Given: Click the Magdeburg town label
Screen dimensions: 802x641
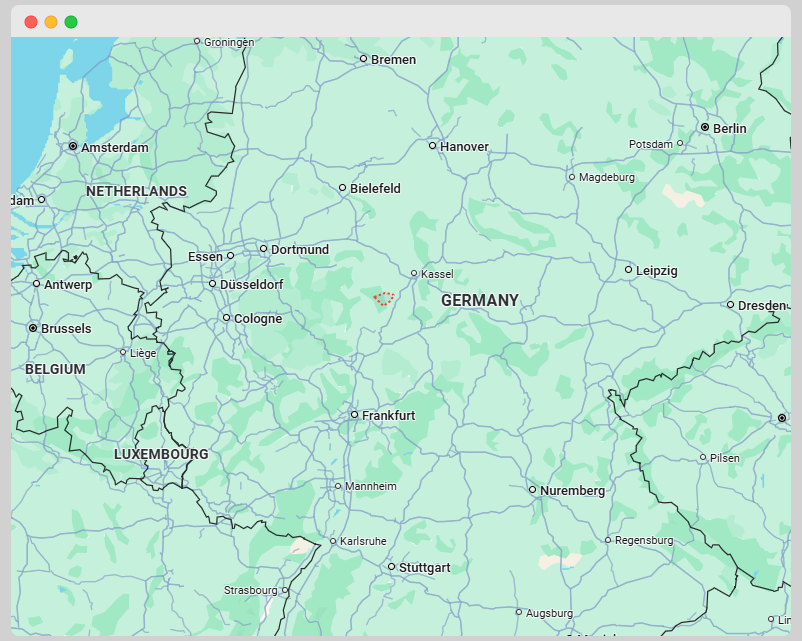Looking at the screenshot, I should click(x=607, y=178).
